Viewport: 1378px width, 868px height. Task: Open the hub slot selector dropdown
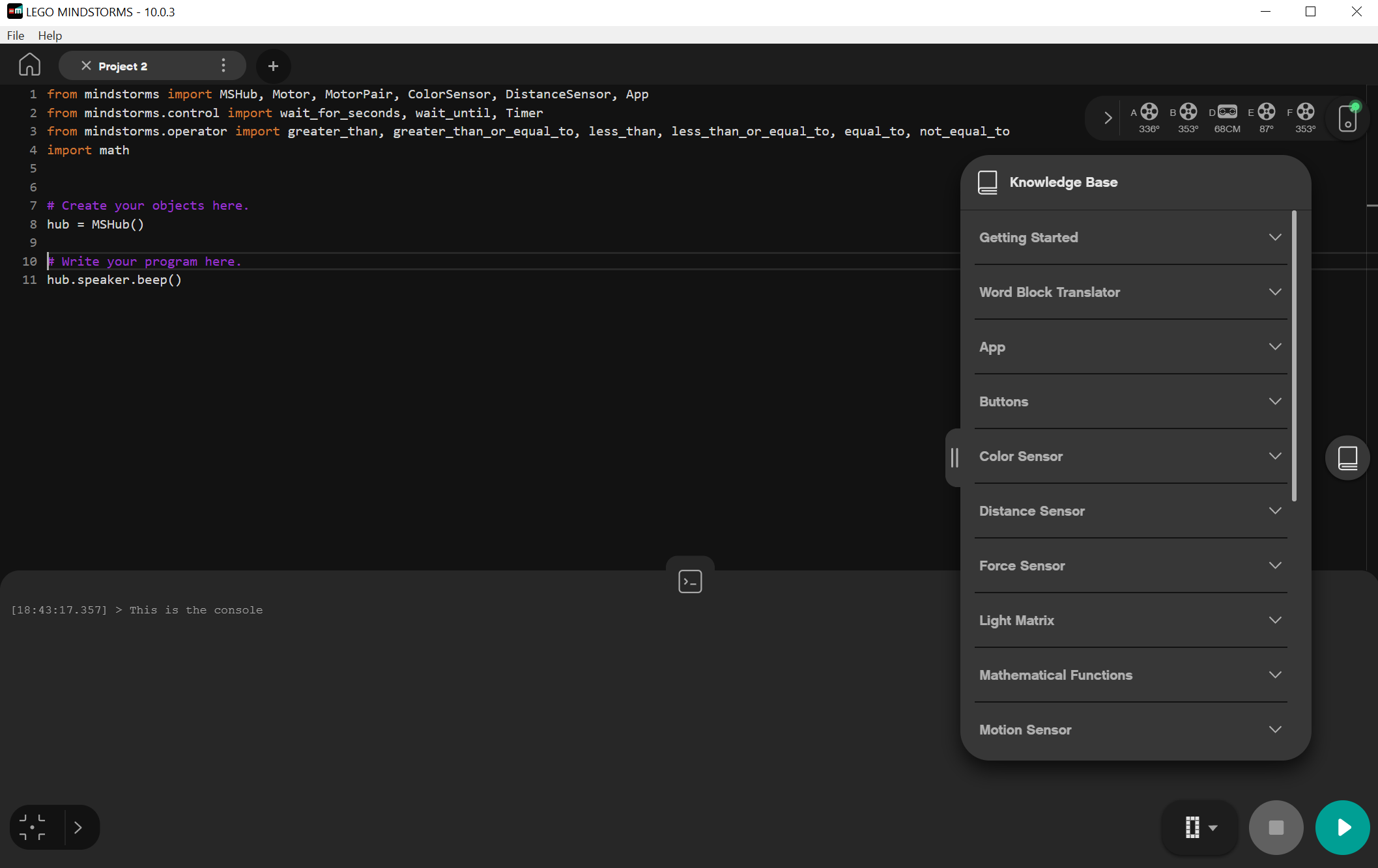1200,827
